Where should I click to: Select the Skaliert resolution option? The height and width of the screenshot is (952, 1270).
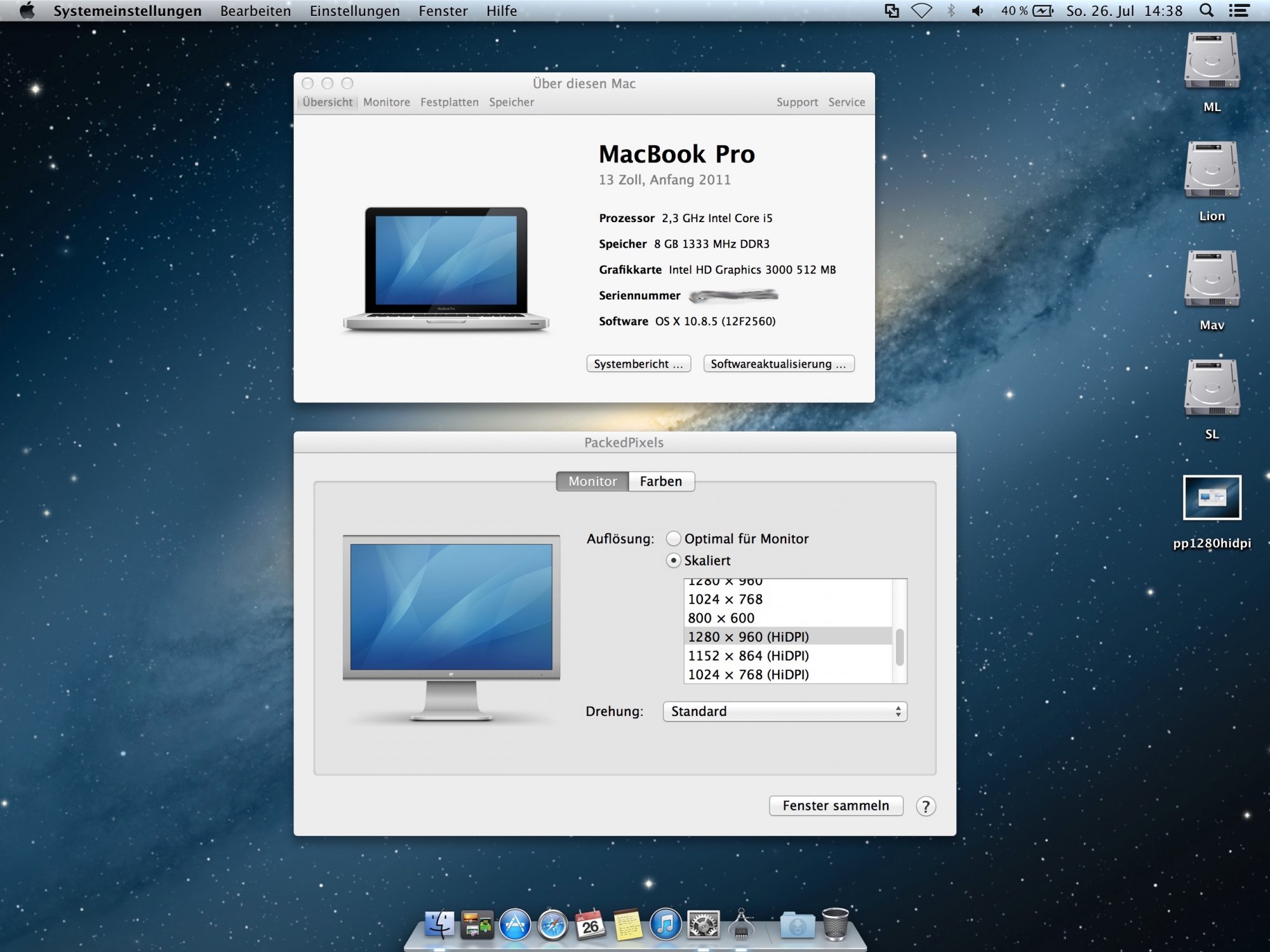[673, 560]
